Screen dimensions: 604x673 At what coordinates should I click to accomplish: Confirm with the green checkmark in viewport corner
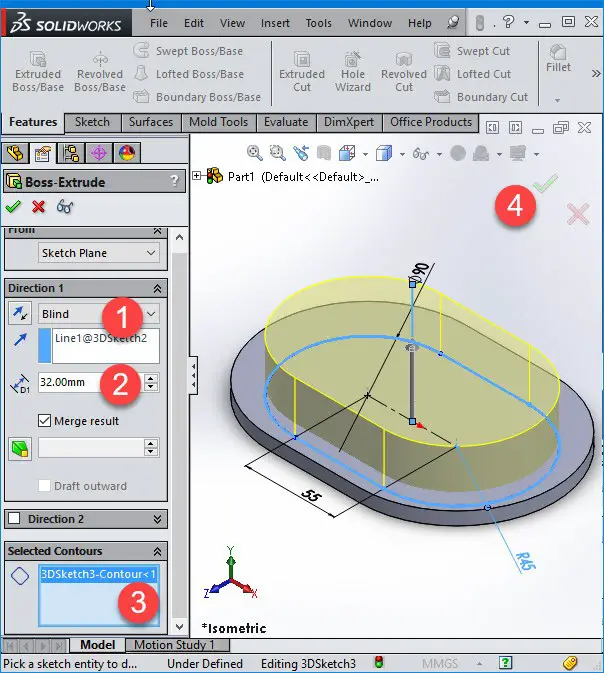click(545, 184)
